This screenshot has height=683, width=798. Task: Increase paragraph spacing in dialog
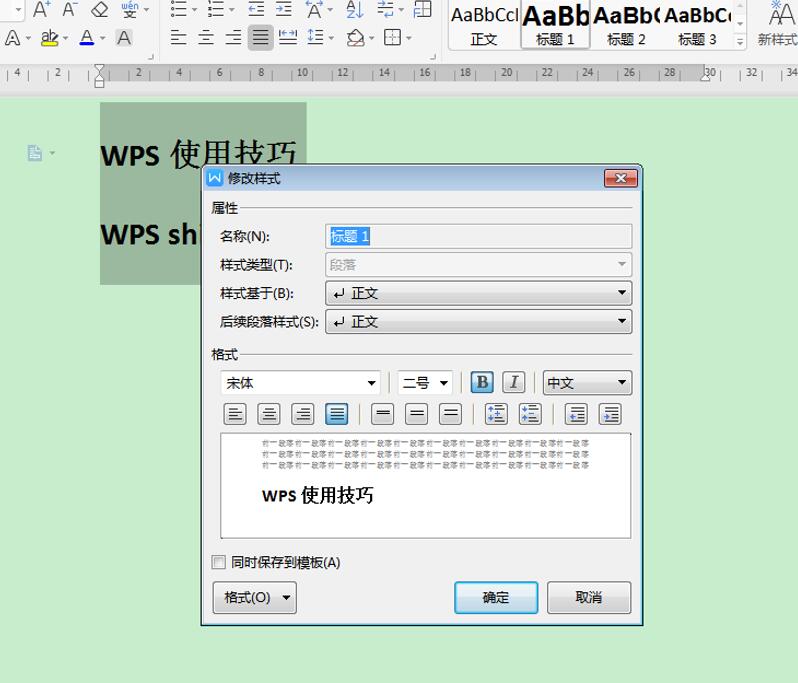[496, 414]
